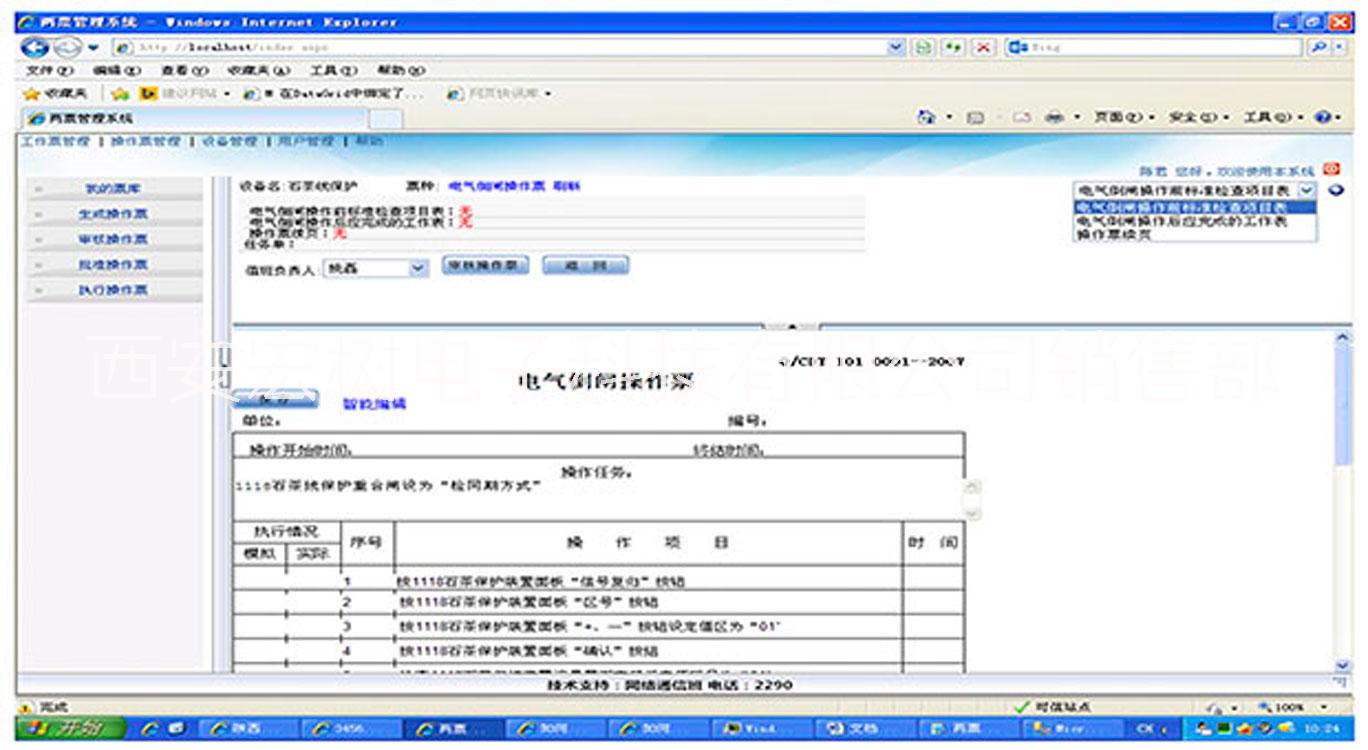Viewport: 1368px width, 750px height.
Task: Select 我的票库 in the left sidebar
Action: tap(113, 188)
